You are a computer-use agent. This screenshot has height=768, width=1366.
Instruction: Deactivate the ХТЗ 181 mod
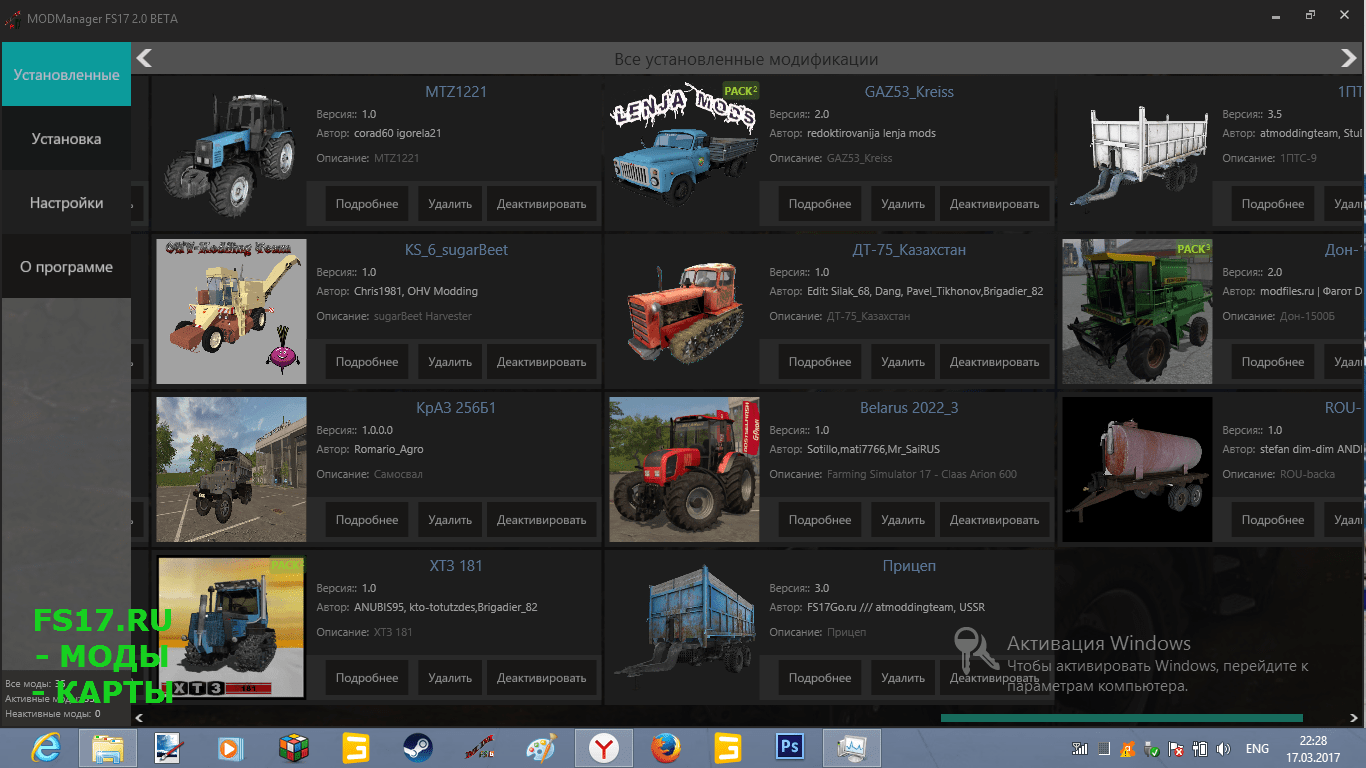point(542,678)
